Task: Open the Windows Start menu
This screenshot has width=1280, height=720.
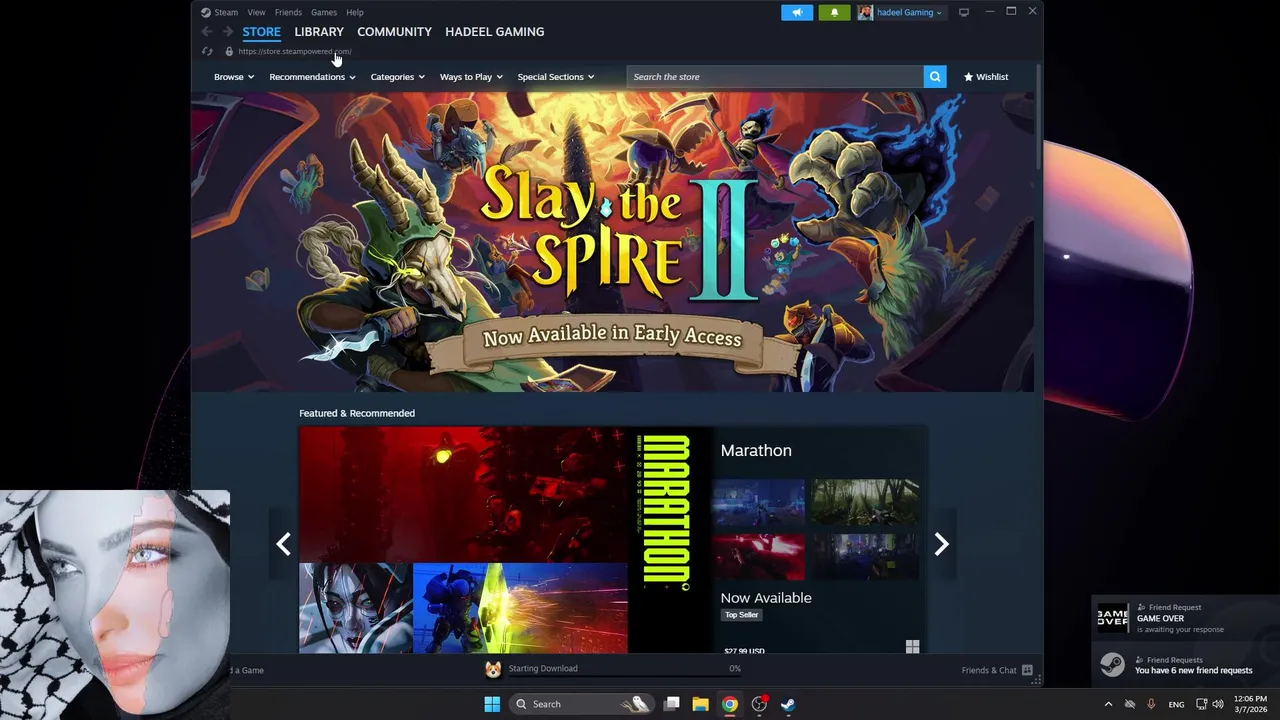Action: [492, 704]
